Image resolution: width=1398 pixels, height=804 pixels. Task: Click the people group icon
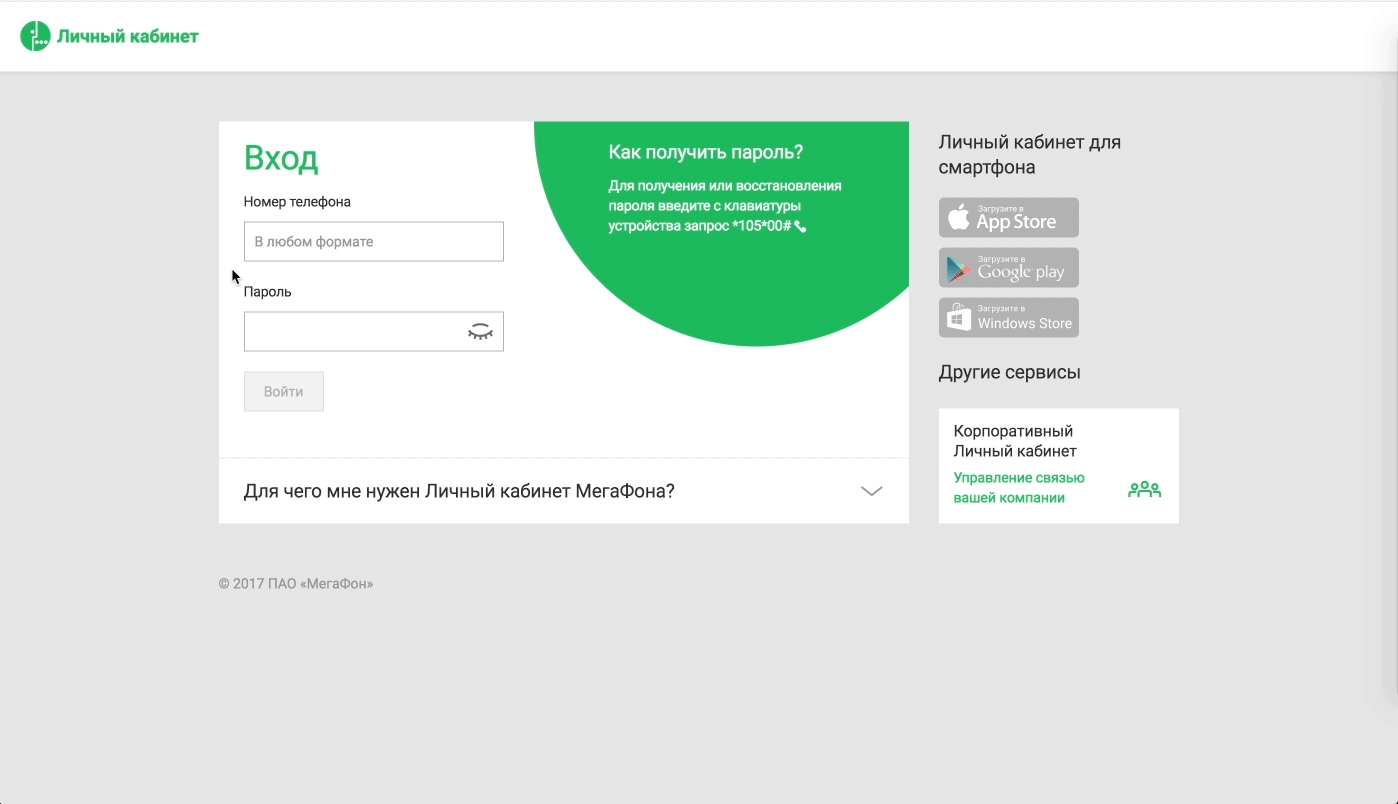pyautogui.click(x=1145, y=489)
